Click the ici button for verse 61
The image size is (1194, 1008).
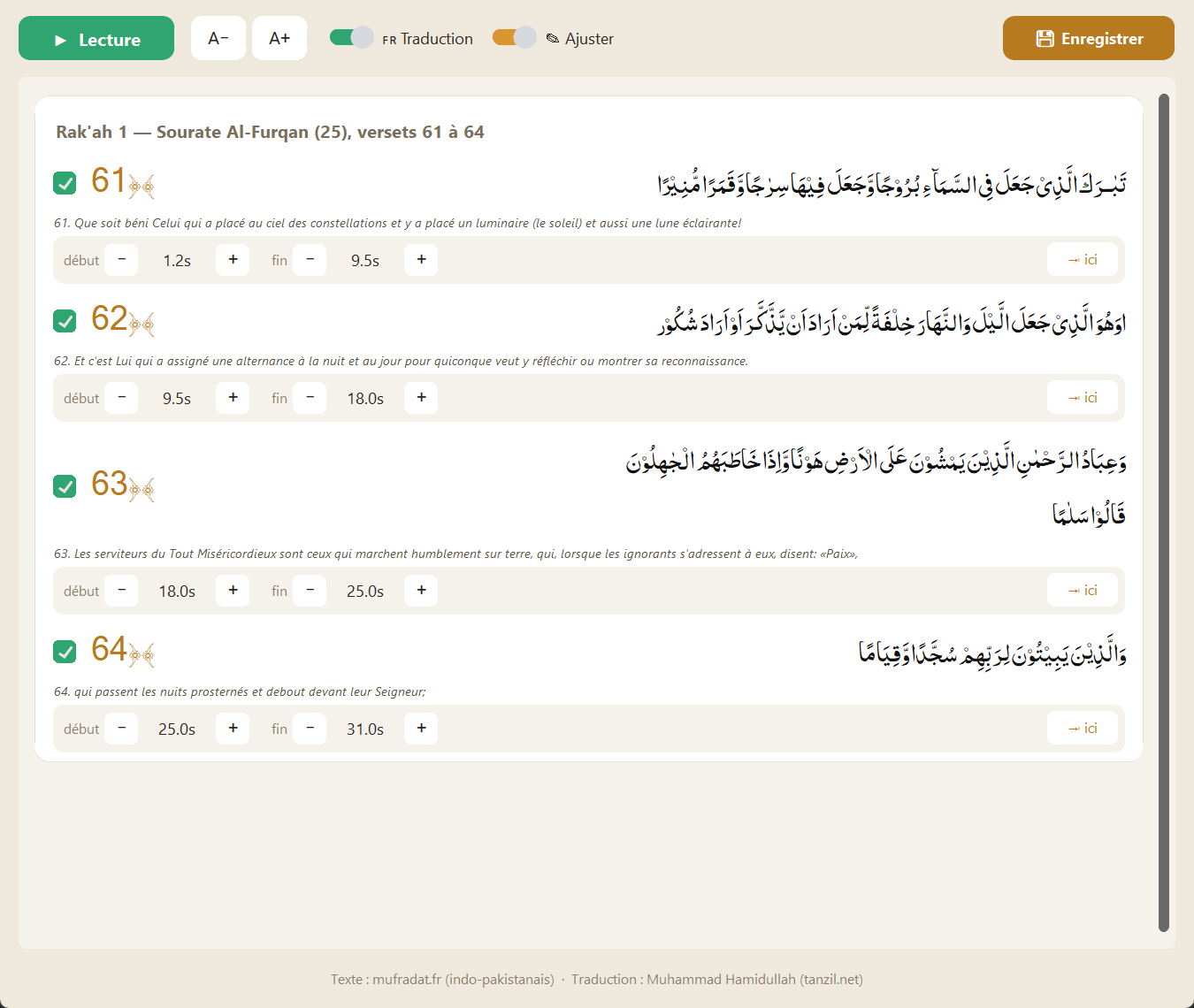tap(1083, 260)
